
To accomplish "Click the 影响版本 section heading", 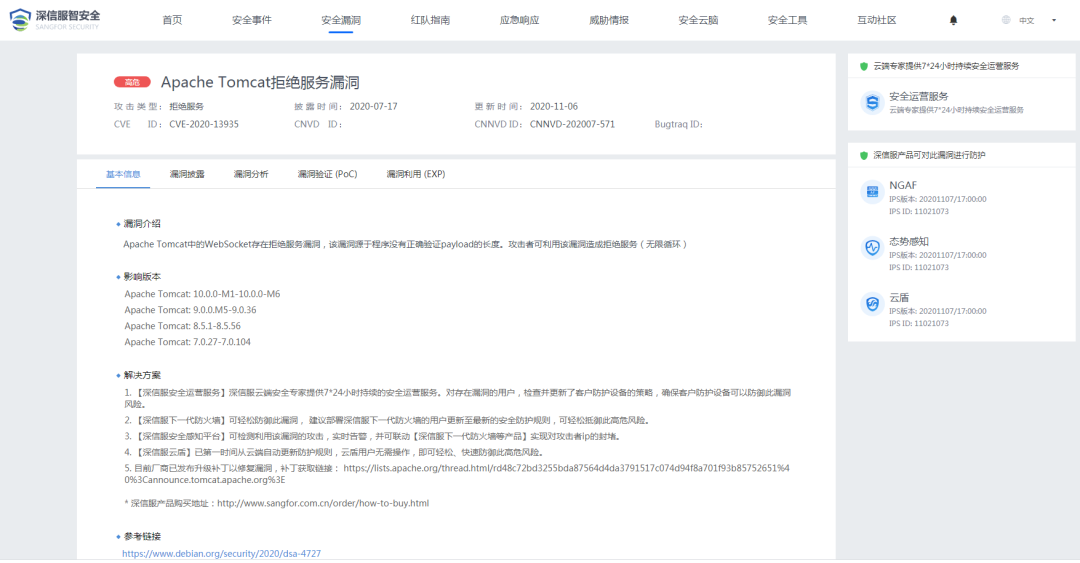I will [142, 277].
